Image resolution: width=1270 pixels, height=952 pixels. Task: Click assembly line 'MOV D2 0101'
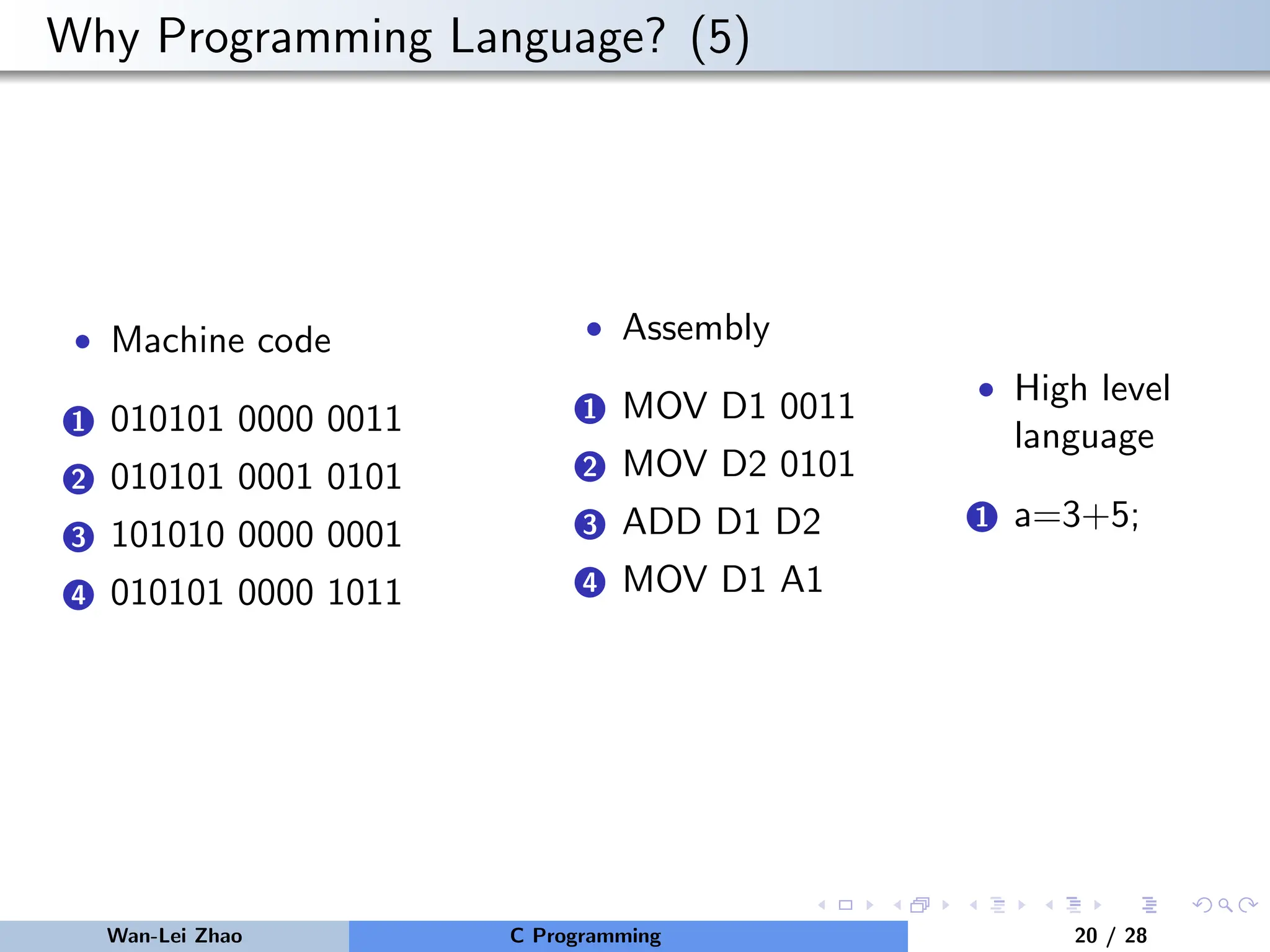click(739, 464)
